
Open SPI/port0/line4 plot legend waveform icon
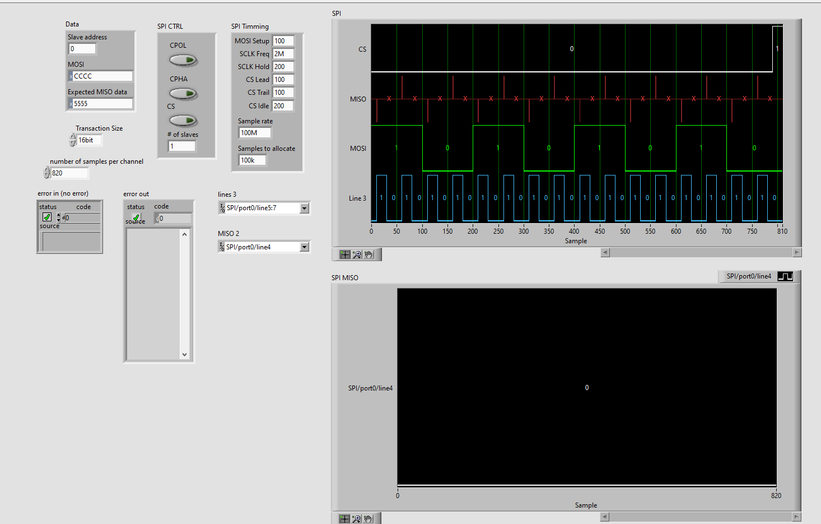pyautogui.click(x=785, y=276)
